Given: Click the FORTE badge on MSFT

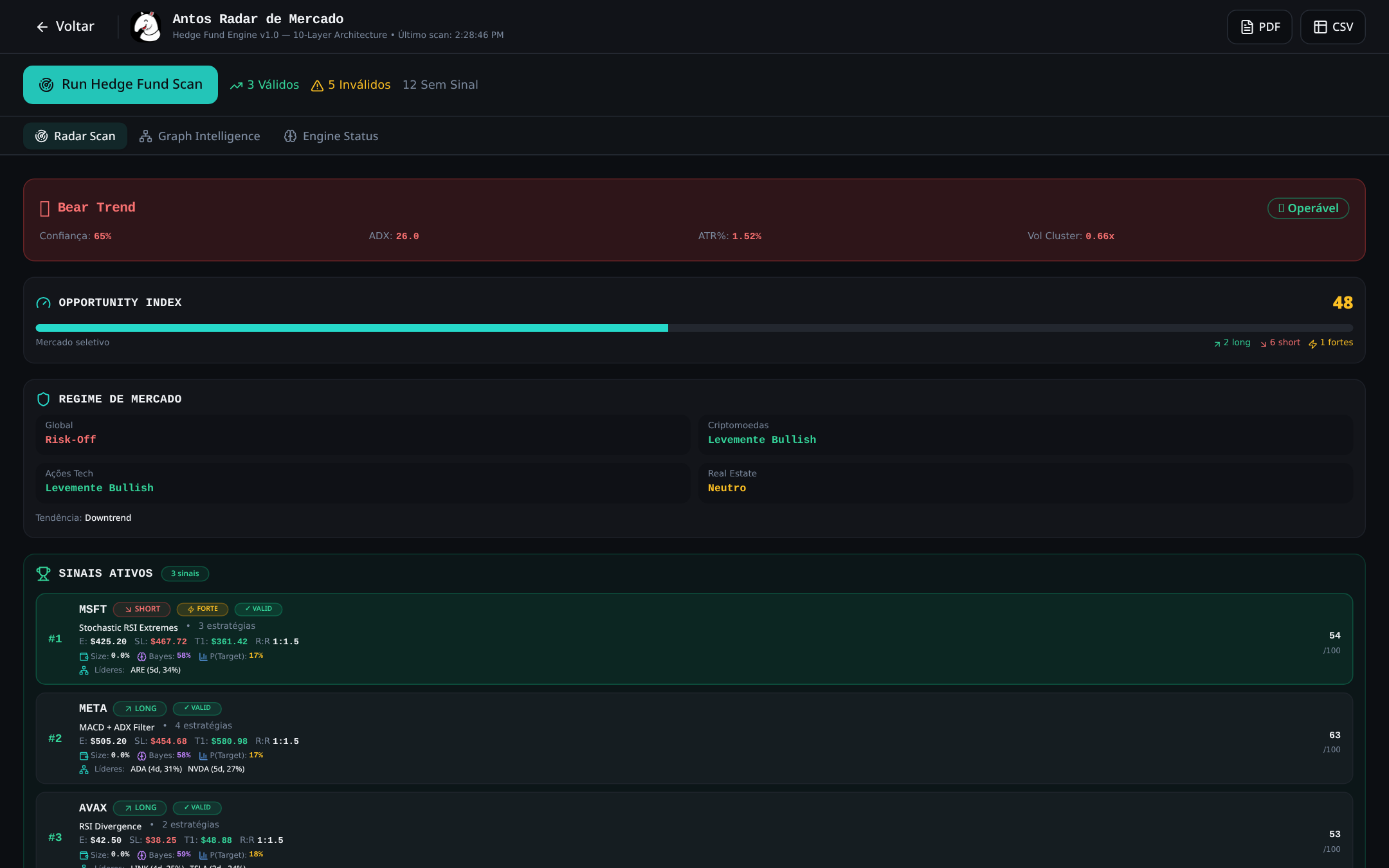Looking at the screenshot, I should pyautogui.click(x=203, y=609).
